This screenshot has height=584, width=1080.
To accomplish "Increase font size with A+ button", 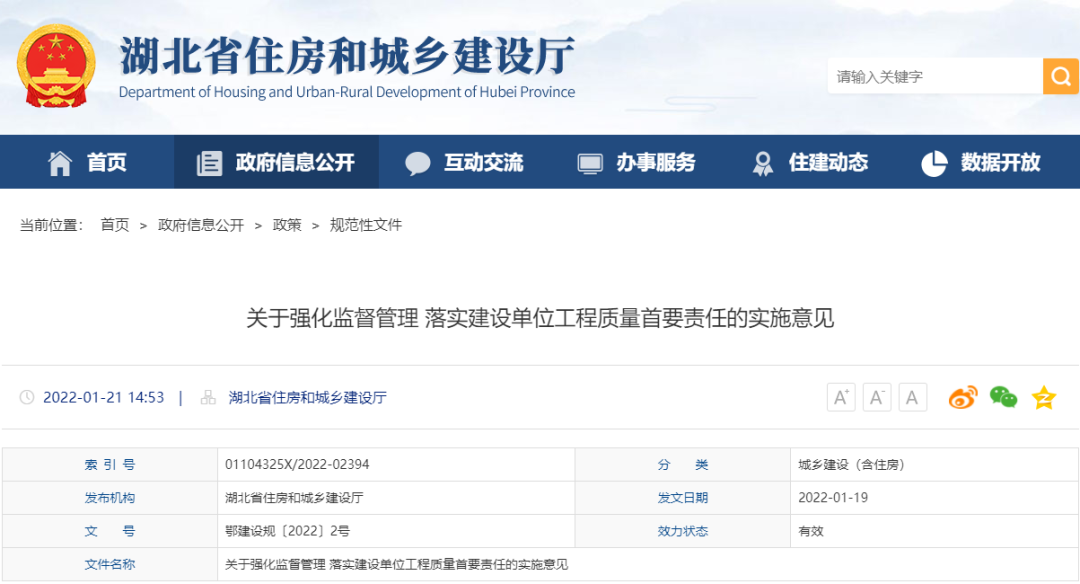I will (841, 397).
